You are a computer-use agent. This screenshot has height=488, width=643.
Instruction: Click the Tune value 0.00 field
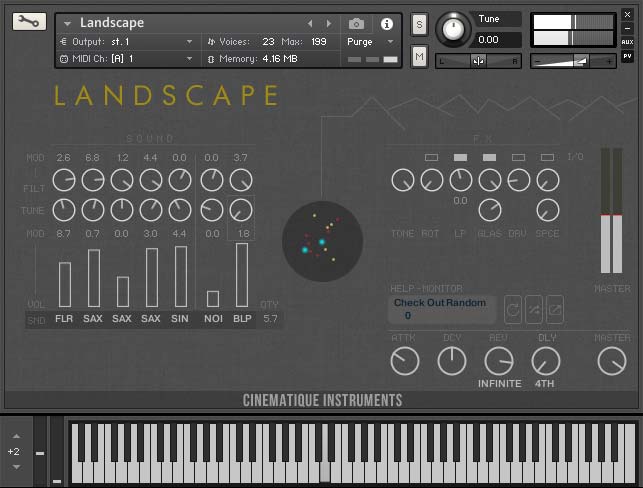click(498, 40)
